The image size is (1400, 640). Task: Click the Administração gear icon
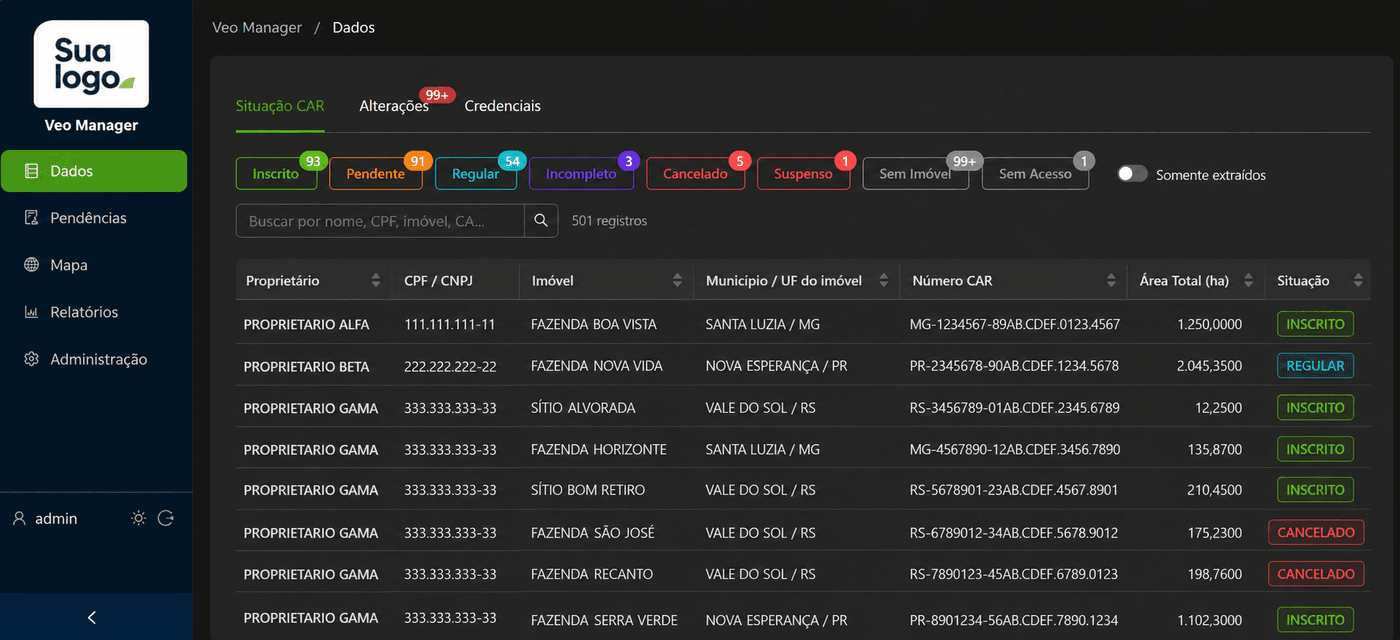pyautogui.click(x=31, y=359)
